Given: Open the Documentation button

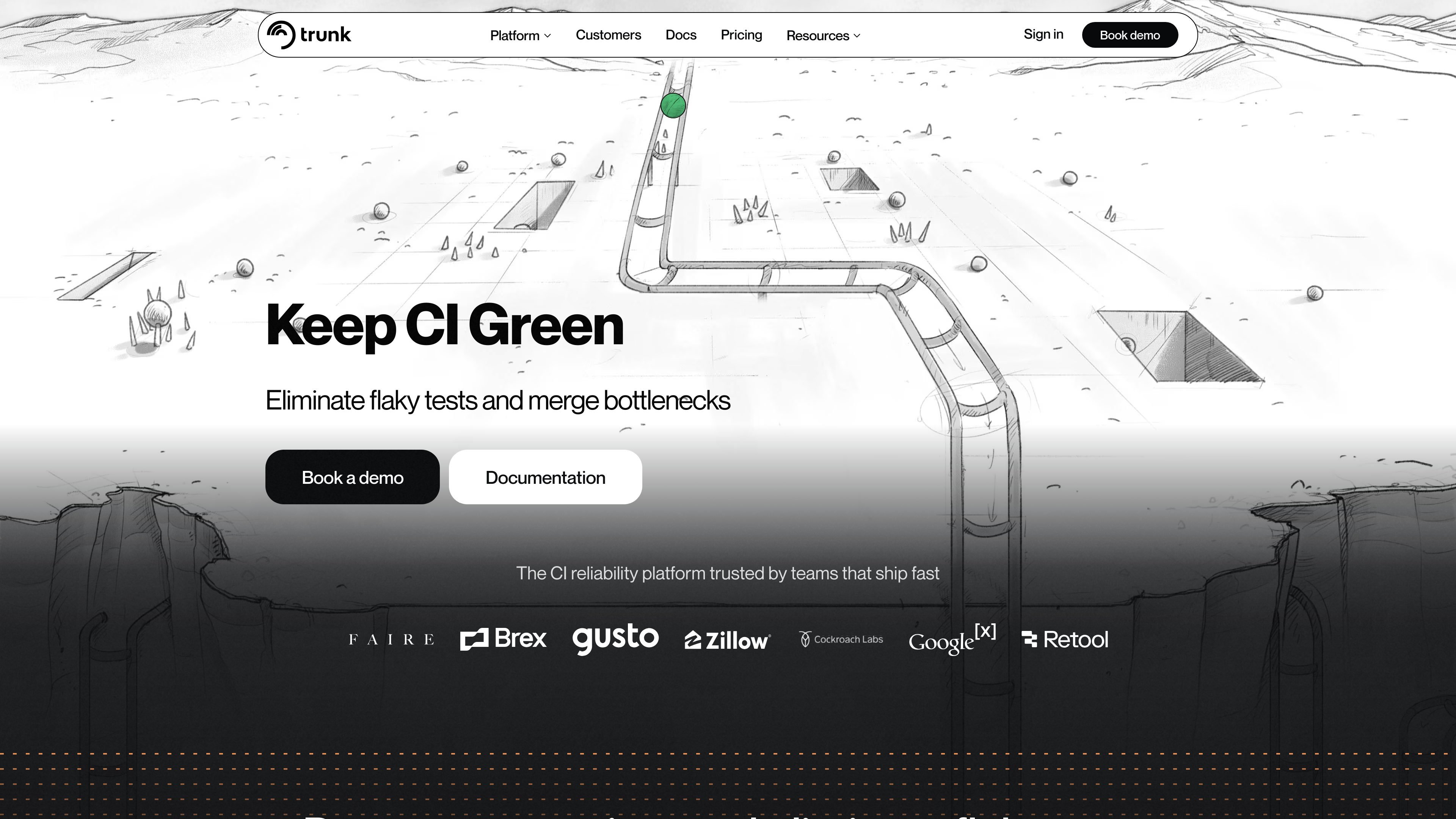Looking at the screenshot, I should coord(546,477).
